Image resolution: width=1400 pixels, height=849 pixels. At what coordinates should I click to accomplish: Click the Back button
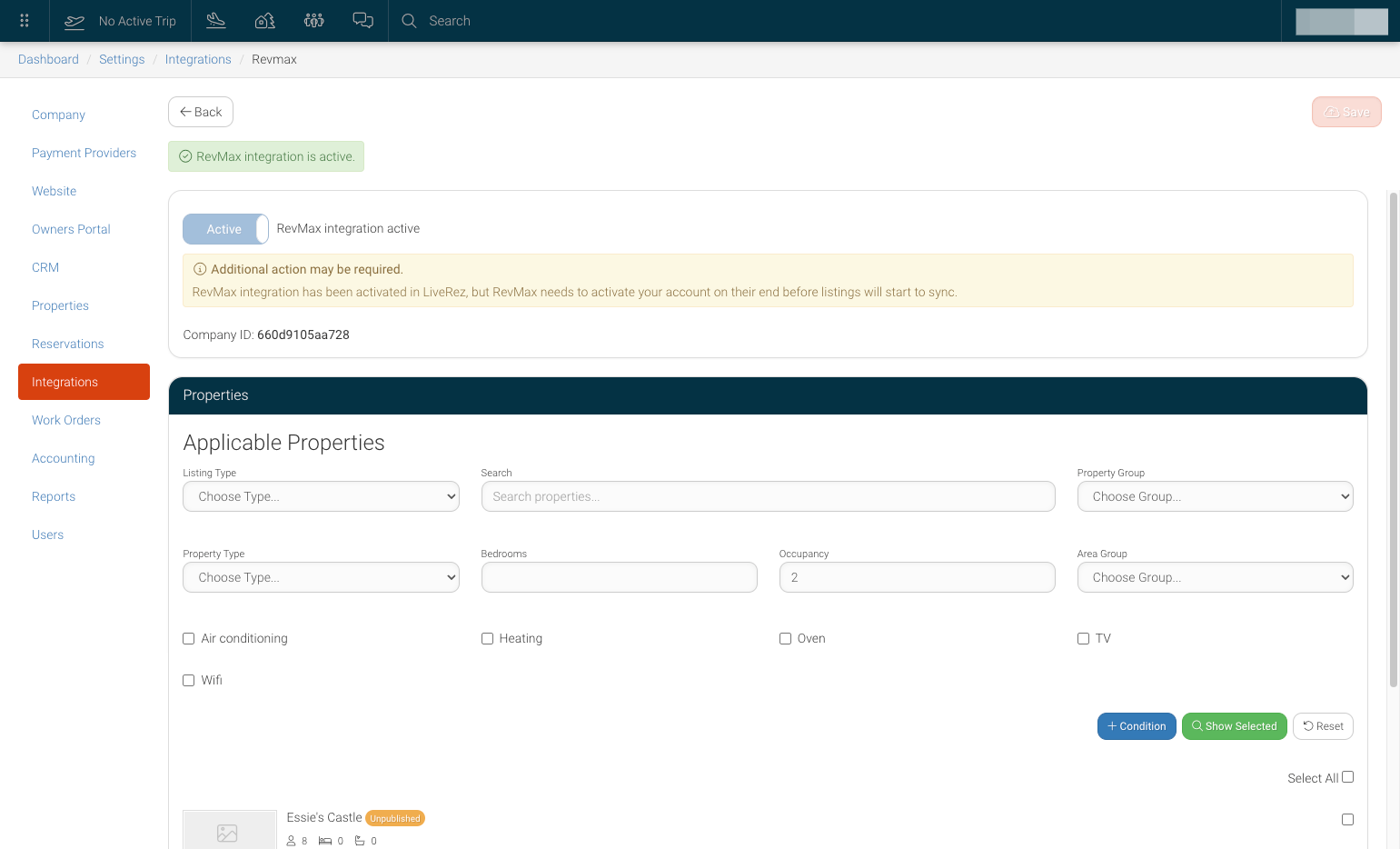(201, 112)
